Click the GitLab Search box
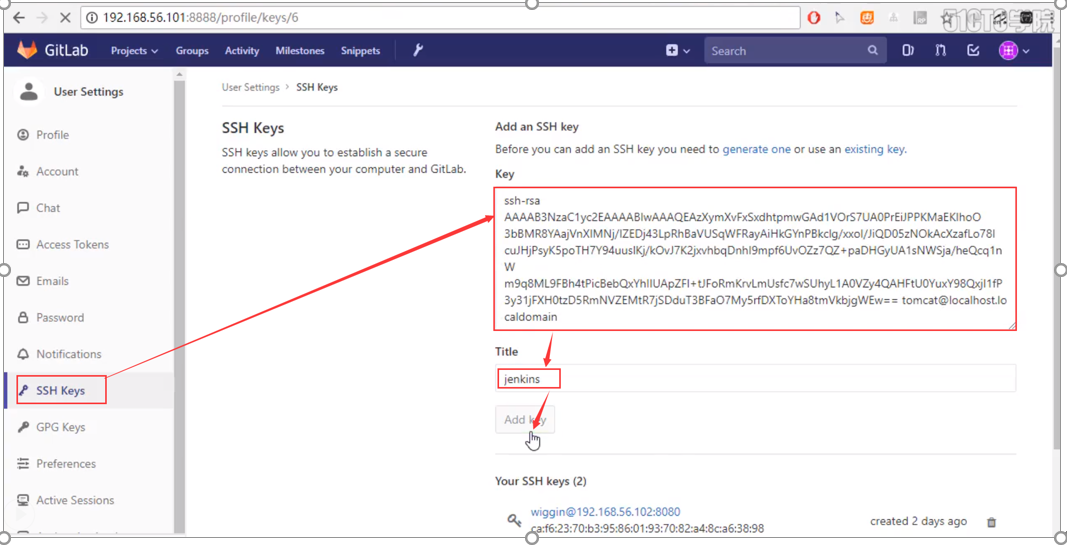1067x546 pixels. pyautogui.click(x=795, y=50)
